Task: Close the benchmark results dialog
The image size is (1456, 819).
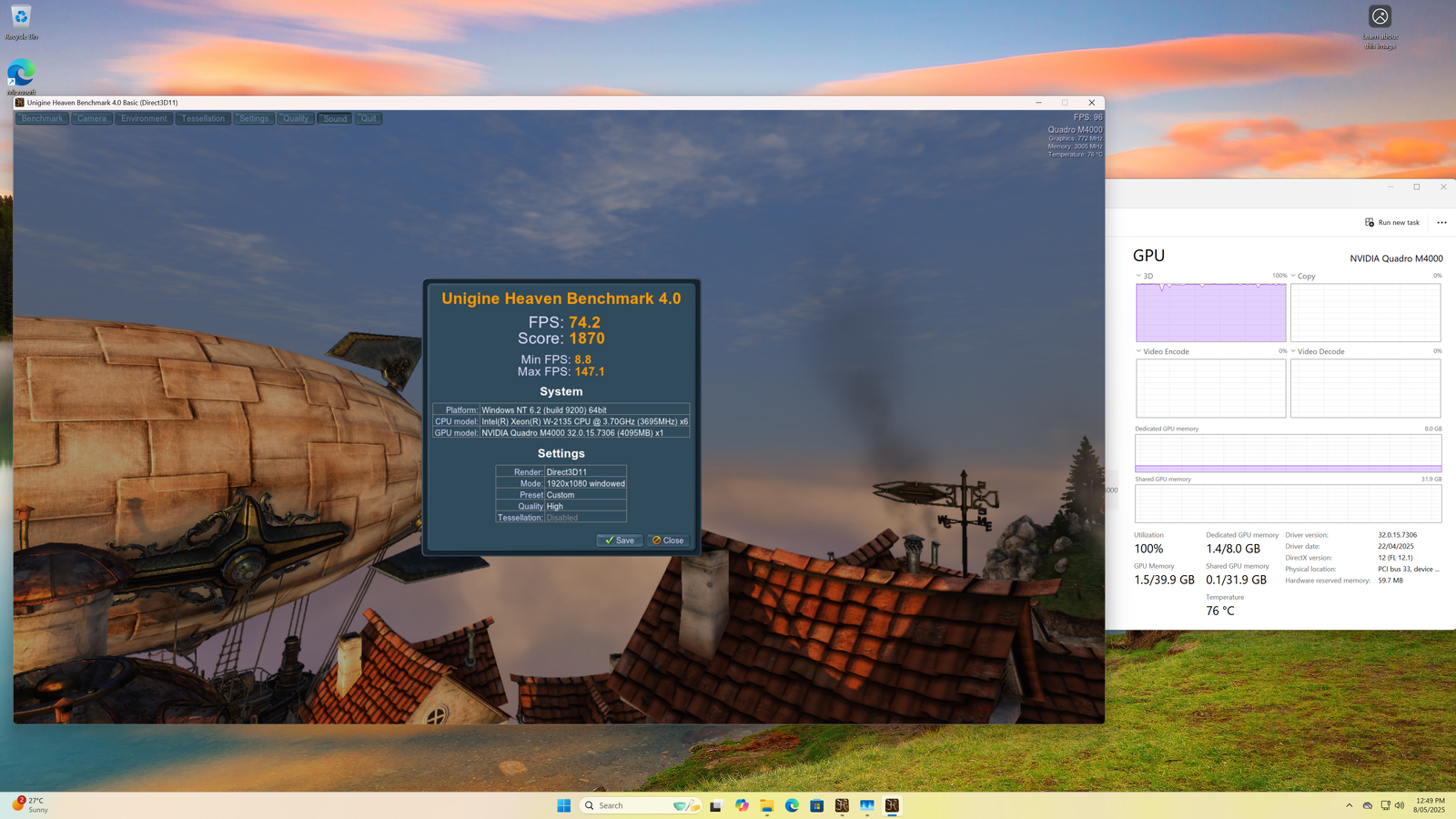Action: pyautogui.click(x=668, y=541)
